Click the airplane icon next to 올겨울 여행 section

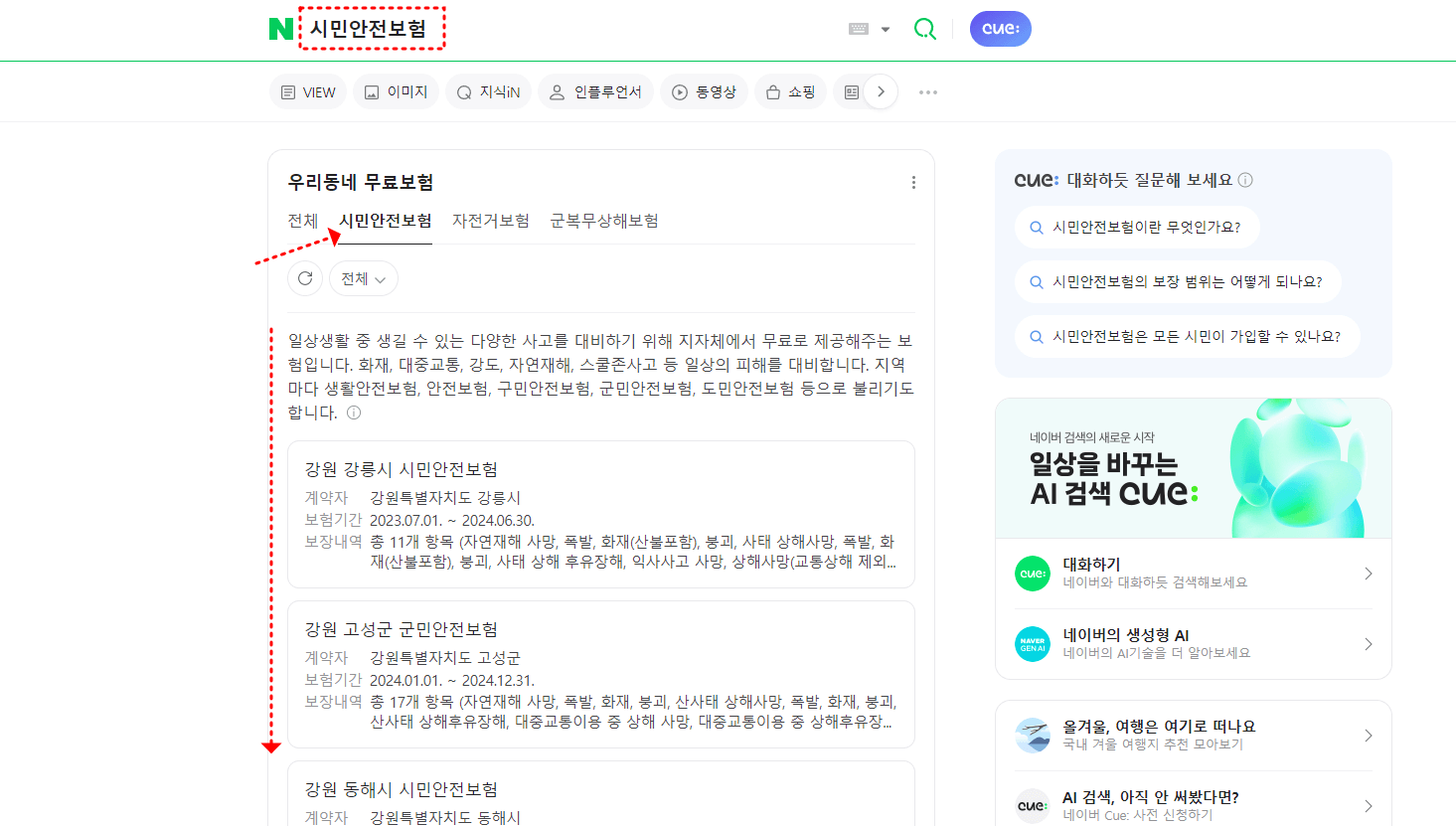(x=1034, y=734)
